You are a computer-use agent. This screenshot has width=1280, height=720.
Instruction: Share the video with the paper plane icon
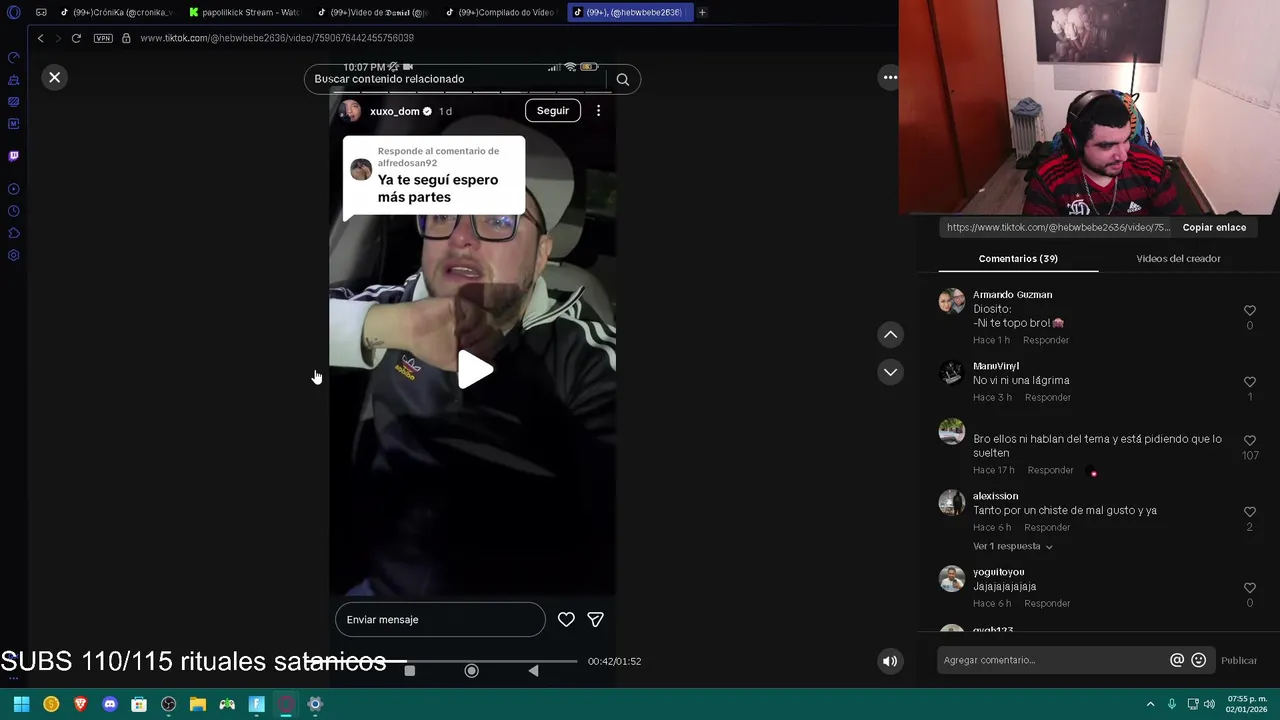595,620
